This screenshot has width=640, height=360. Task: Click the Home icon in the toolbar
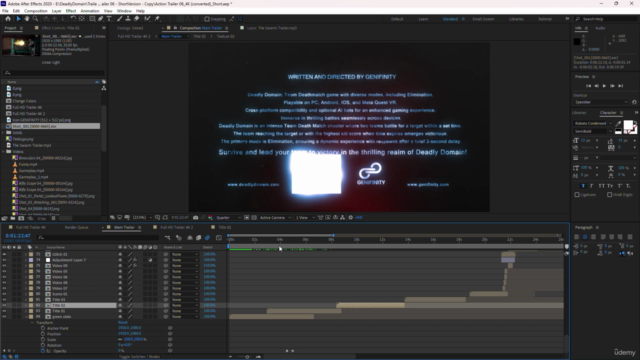pyautogui.click(x=8, y=19)
